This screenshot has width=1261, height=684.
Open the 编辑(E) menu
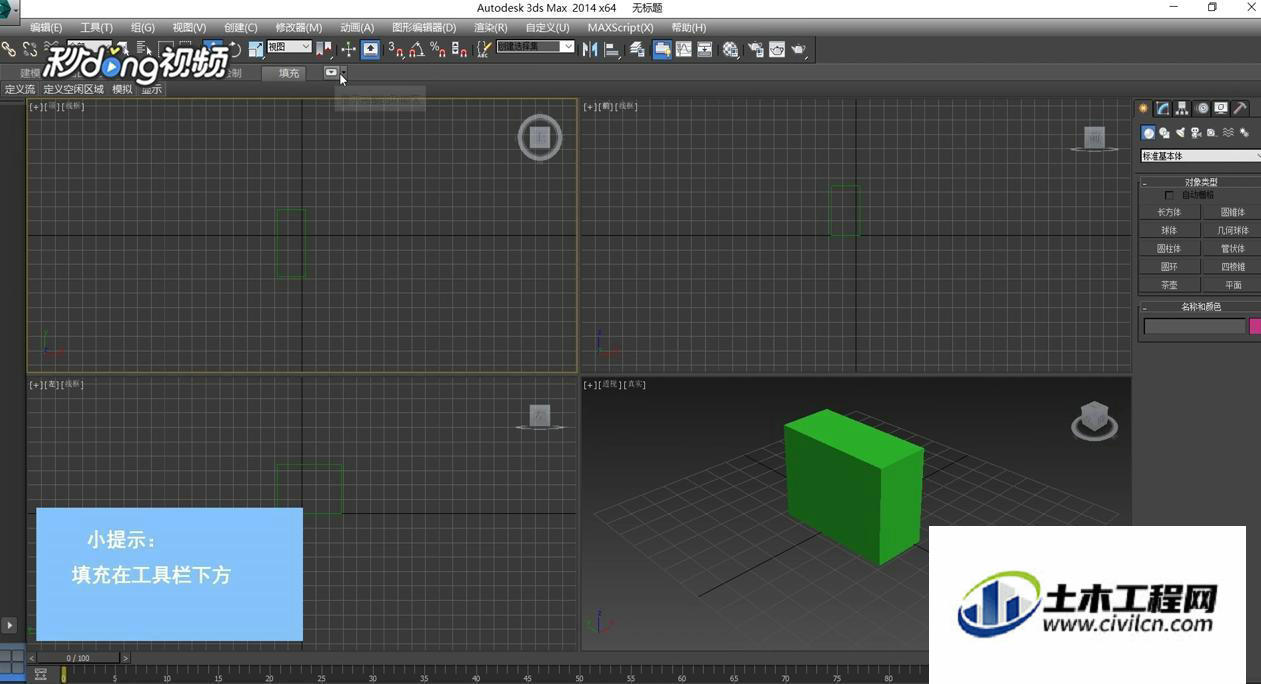46,28
